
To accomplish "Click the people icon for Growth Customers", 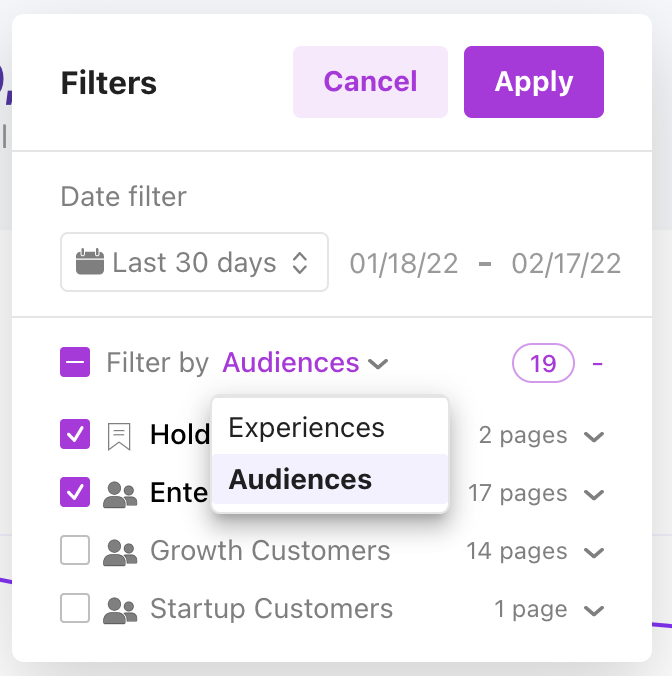I will (x=120, y=552).
